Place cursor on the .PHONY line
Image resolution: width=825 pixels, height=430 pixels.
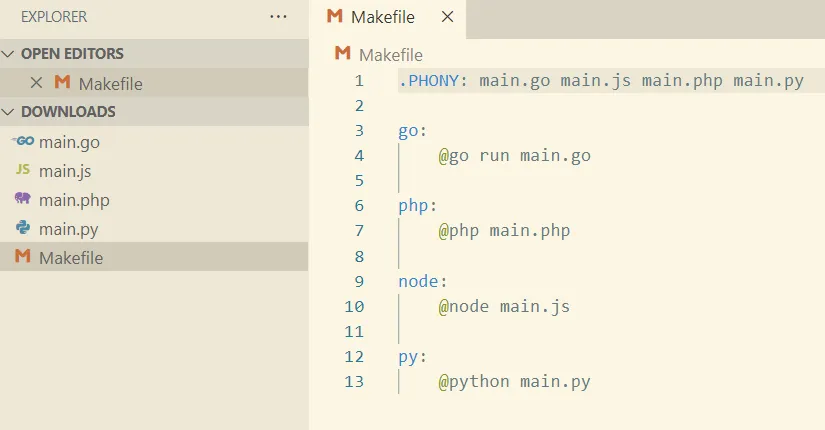click(x=600, y=80)
